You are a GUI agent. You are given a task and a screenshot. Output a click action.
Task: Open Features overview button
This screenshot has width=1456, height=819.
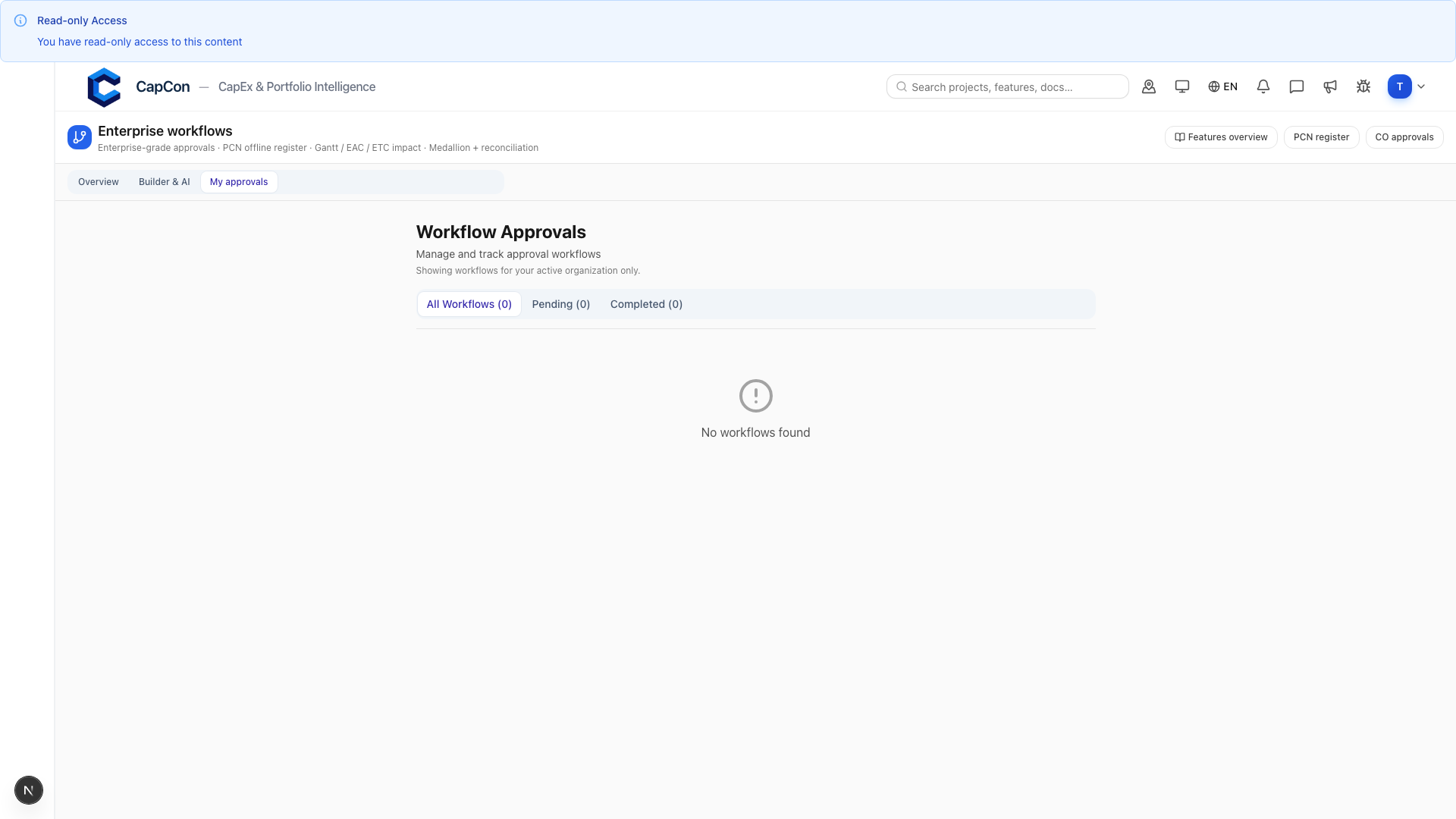click(1221, 137)
